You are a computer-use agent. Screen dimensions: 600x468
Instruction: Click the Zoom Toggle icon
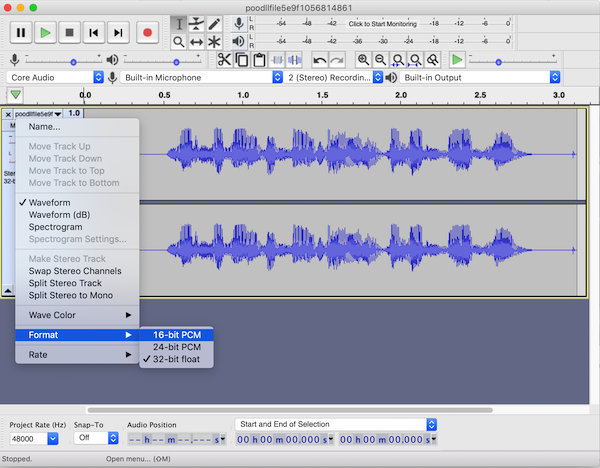click(x=433, y=60)
